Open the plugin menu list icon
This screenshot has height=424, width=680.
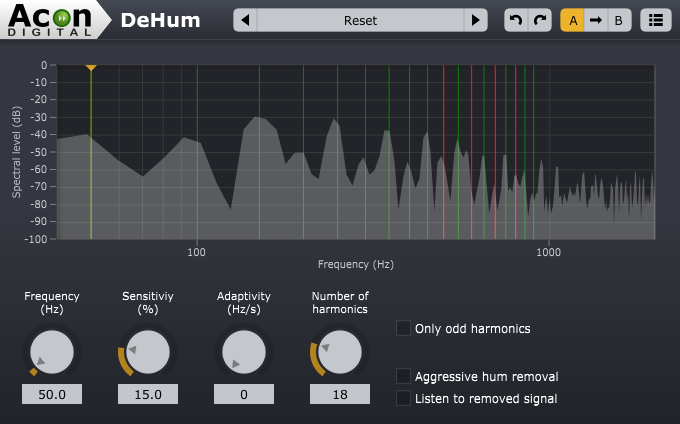tap(656, 20)
